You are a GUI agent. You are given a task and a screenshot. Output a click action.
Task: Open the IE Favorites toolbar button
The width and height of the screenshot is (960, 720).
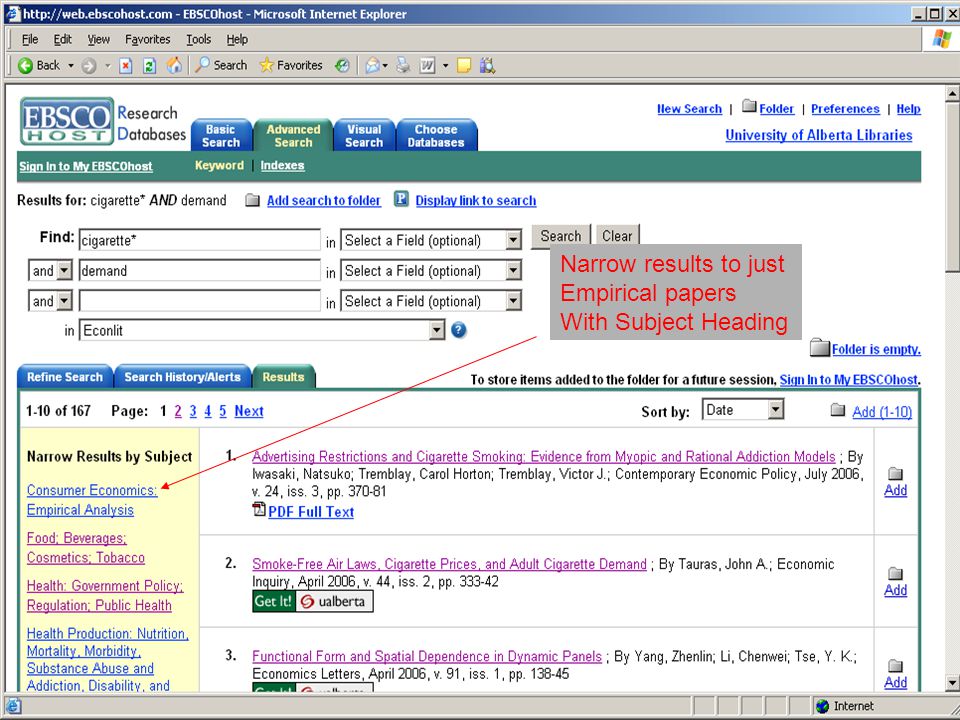pyautogui.click(x=291, y=66)
